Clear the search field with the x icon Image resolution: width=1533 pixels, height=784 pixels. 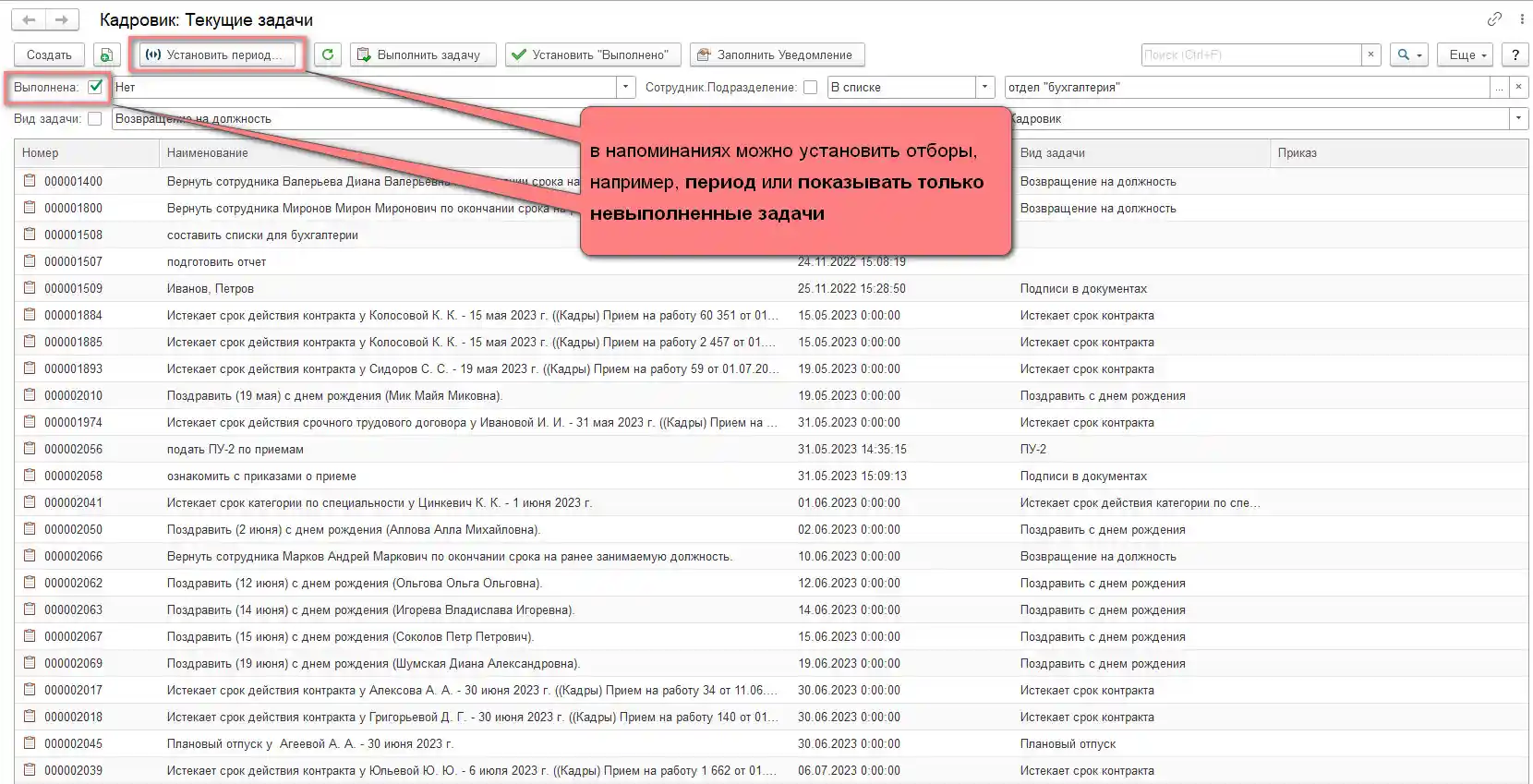1370,54
